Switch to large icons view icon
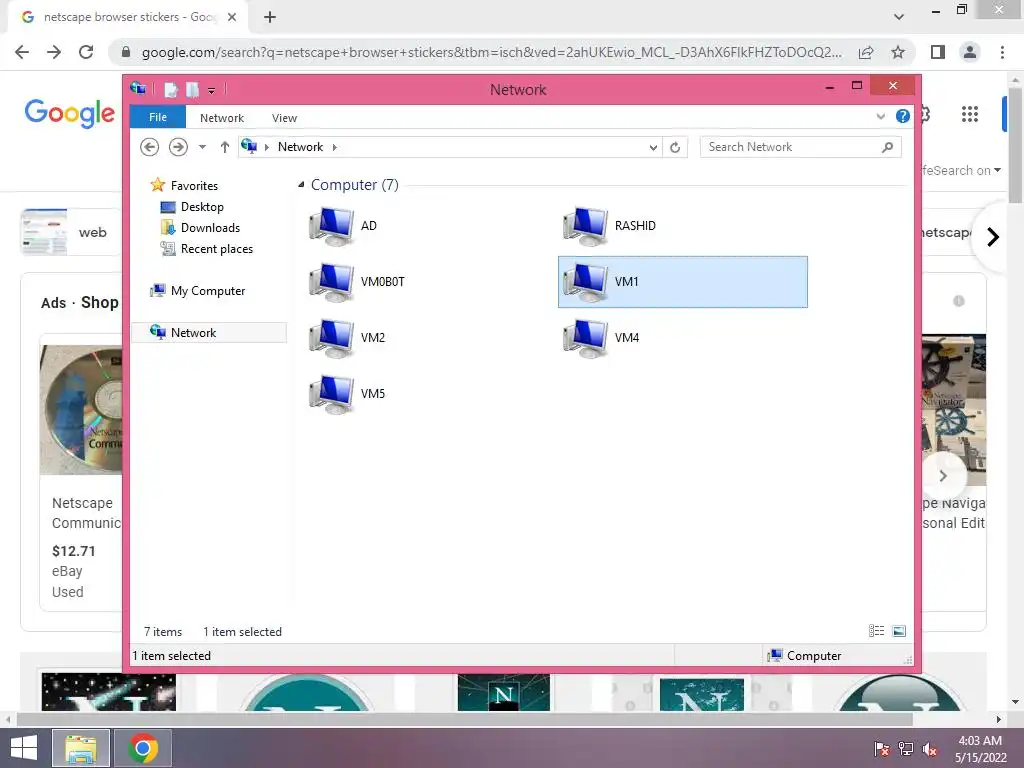Image resolution: width=1024 pixels, height=768 pixels. (899, 631)
